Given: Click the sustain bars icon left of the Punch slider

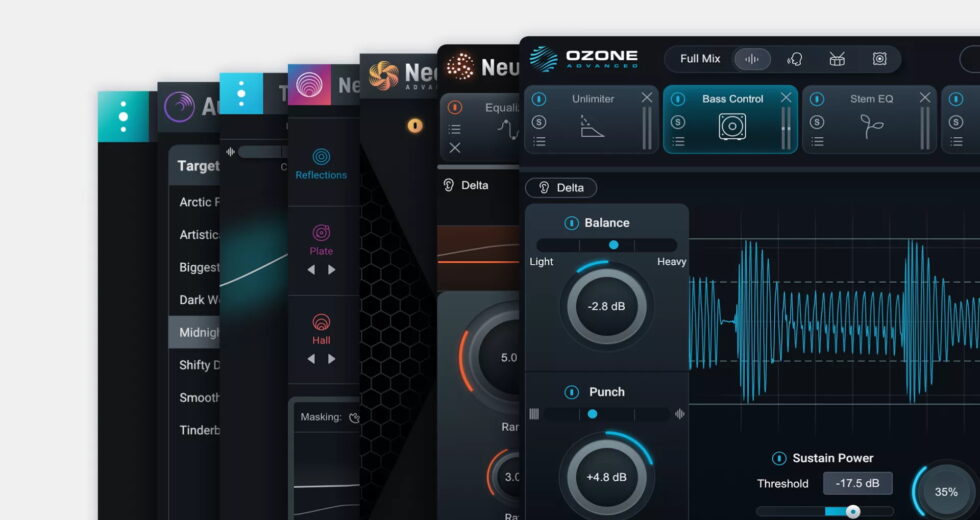Looking at the screenshot, I should click(534, 414).
